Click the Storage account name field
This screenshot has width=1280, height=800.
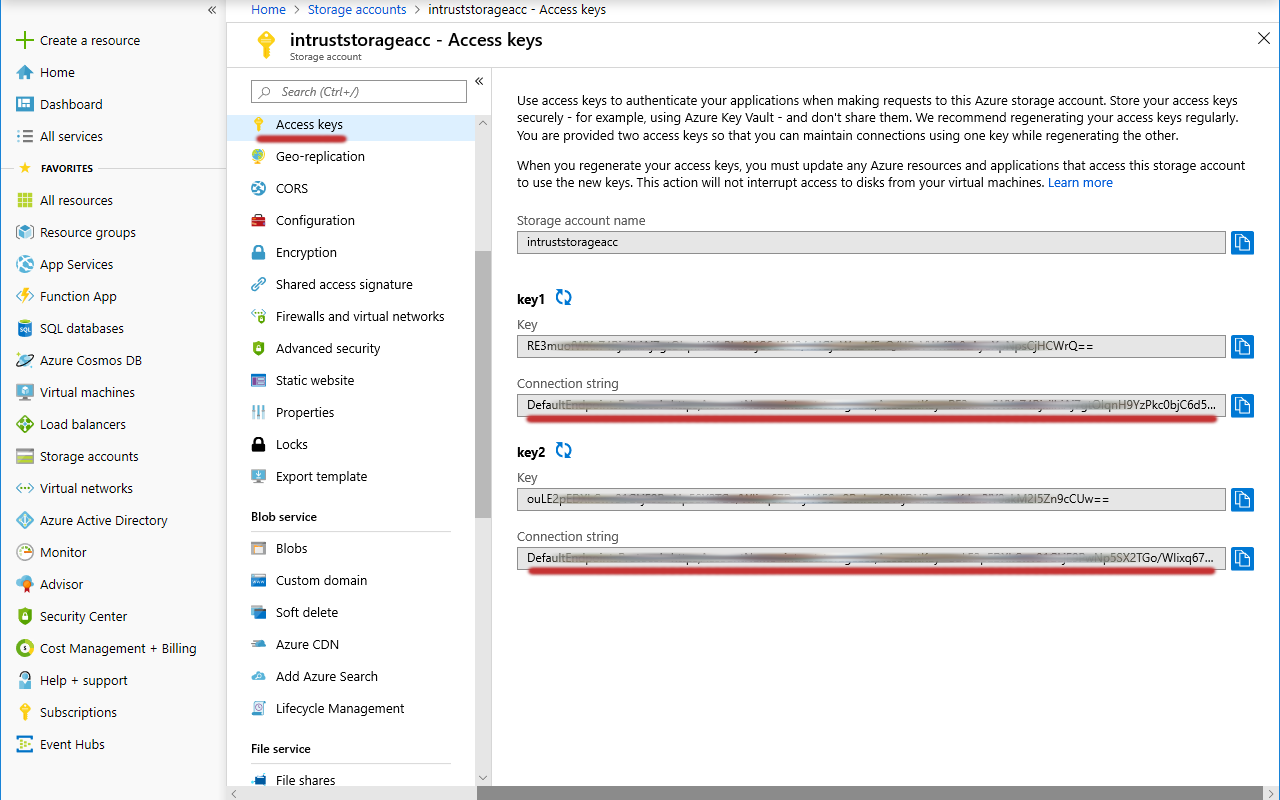click(x=871, y=242)
